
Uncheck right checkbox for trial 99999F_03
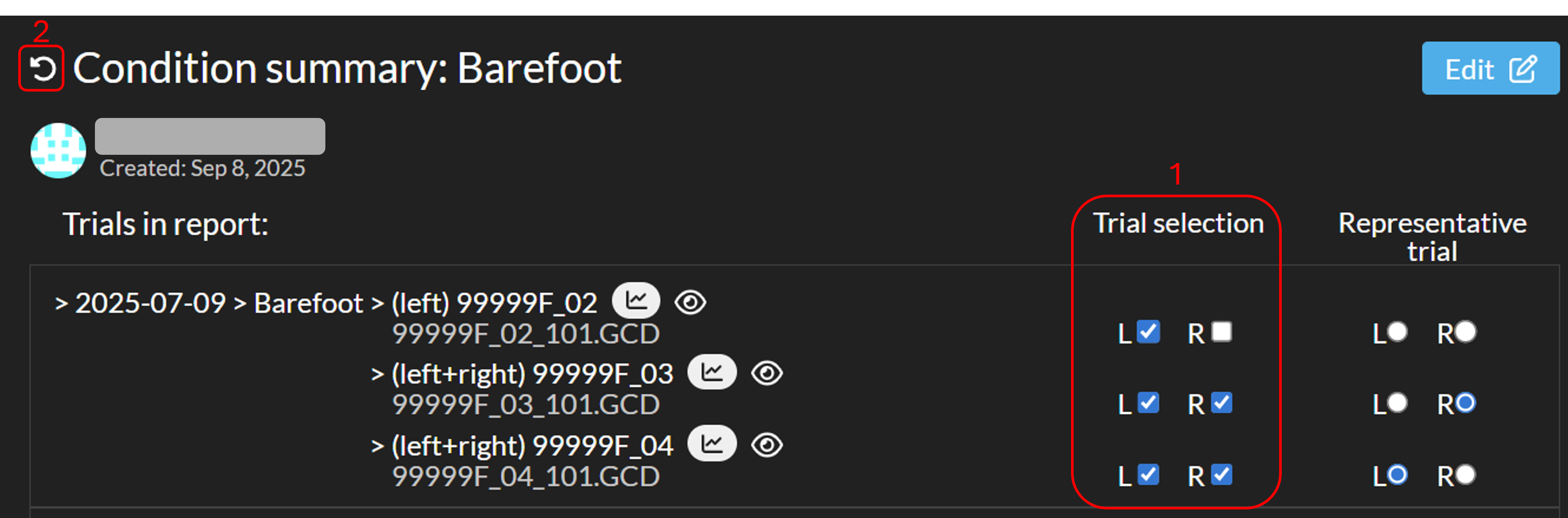pyautogui.click(x=1221, y=403)
